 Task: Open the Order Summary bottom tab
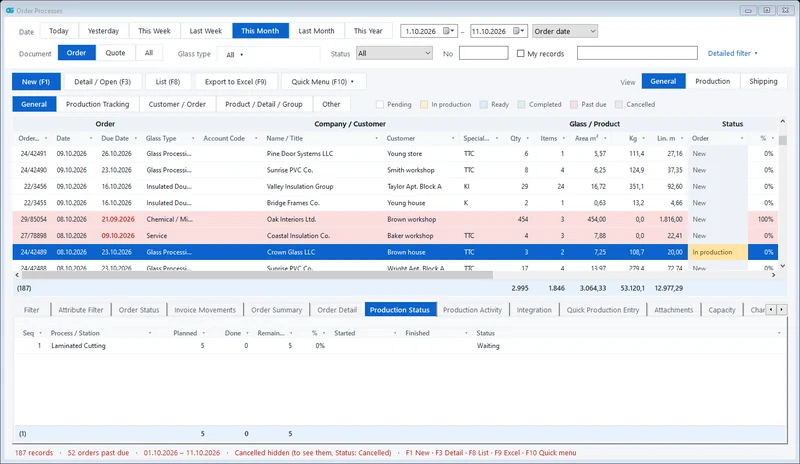pos(277,310)
